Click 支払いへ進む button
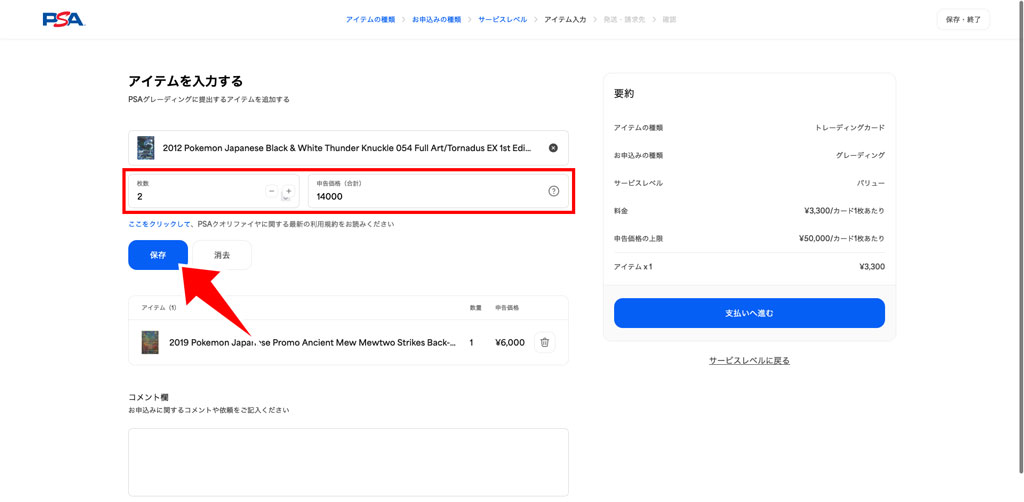The image size is (1024, 502). pyautogui.click(x=749, y=313)
